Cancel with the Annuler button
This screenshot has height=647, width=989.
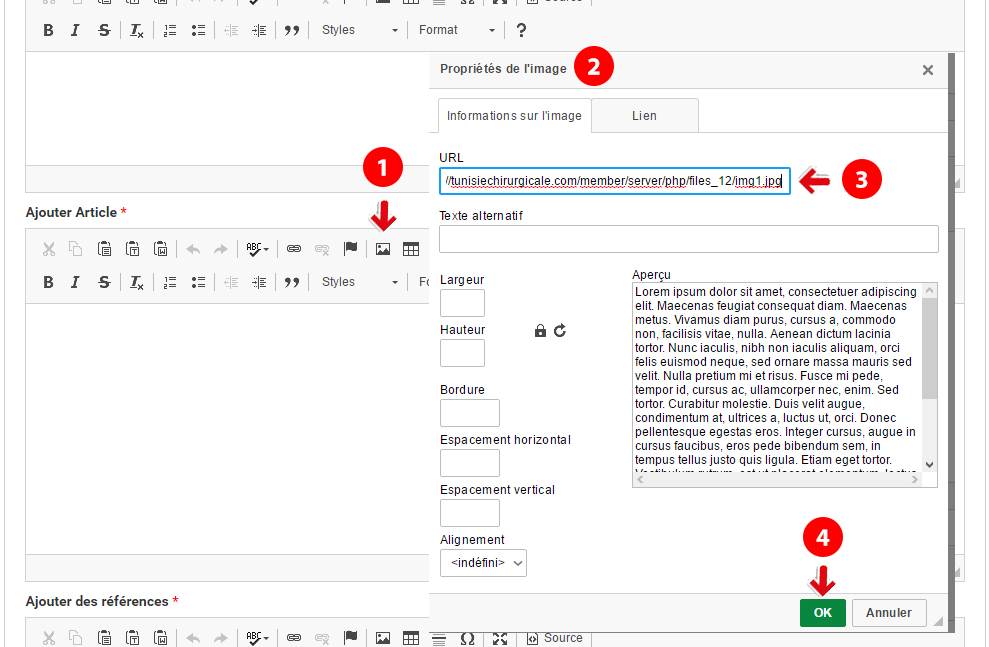point(889,613)
